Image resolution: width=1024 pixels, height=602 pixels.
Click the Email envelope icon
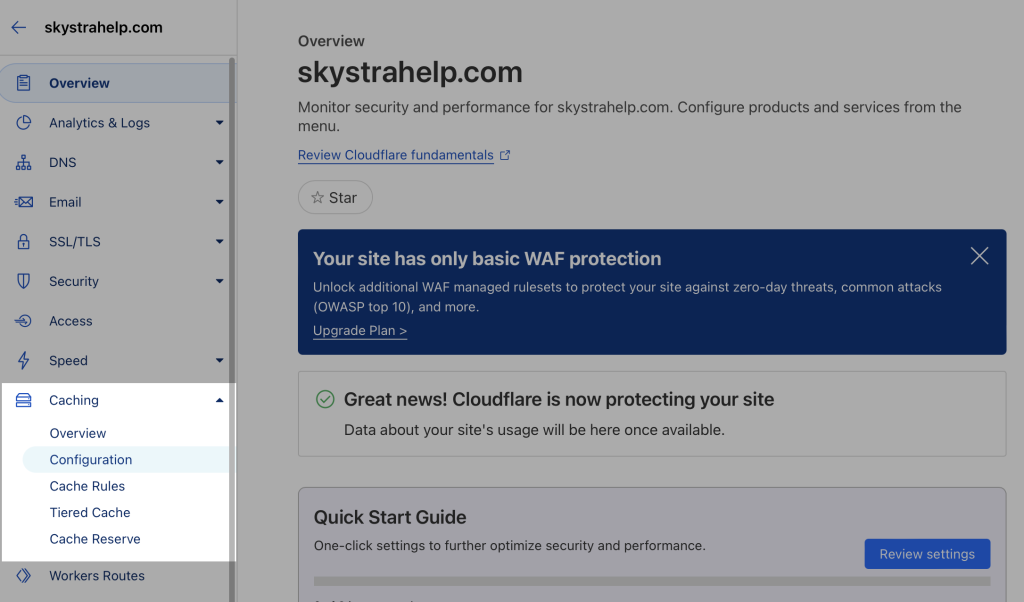24,202
